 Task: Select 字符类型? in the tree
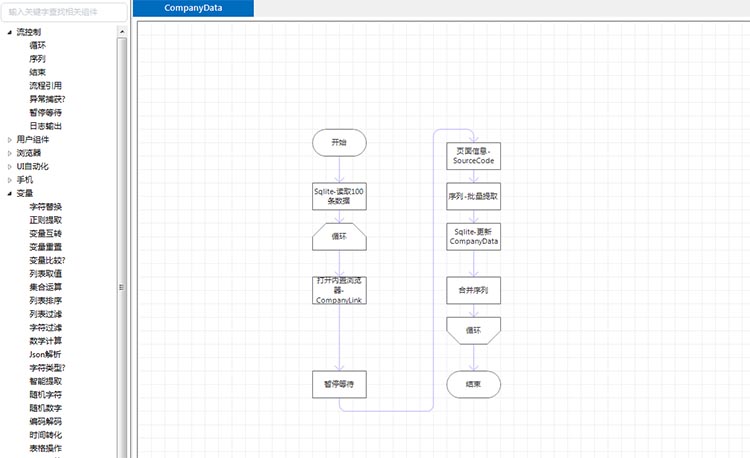click(x=47, y=368)
